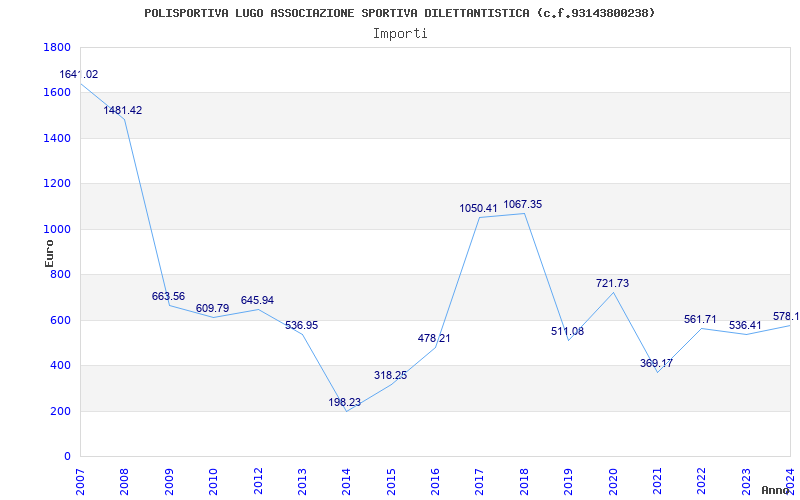The image size is (800, 500).
Task: Click the Euro y-axis label
Action: coord(49,253)
